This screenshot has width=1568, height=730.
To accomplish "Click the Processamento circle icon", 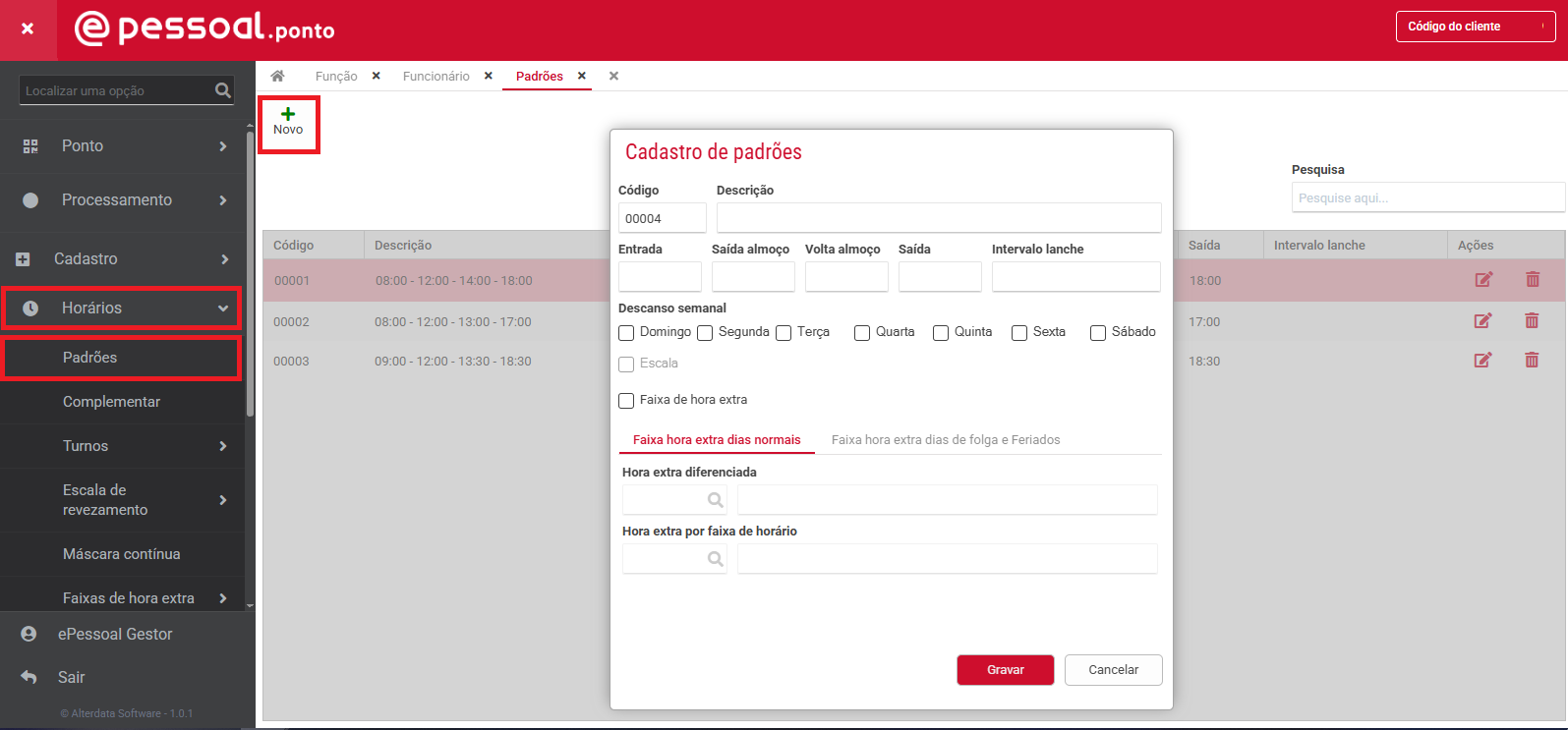I will 30,200.
